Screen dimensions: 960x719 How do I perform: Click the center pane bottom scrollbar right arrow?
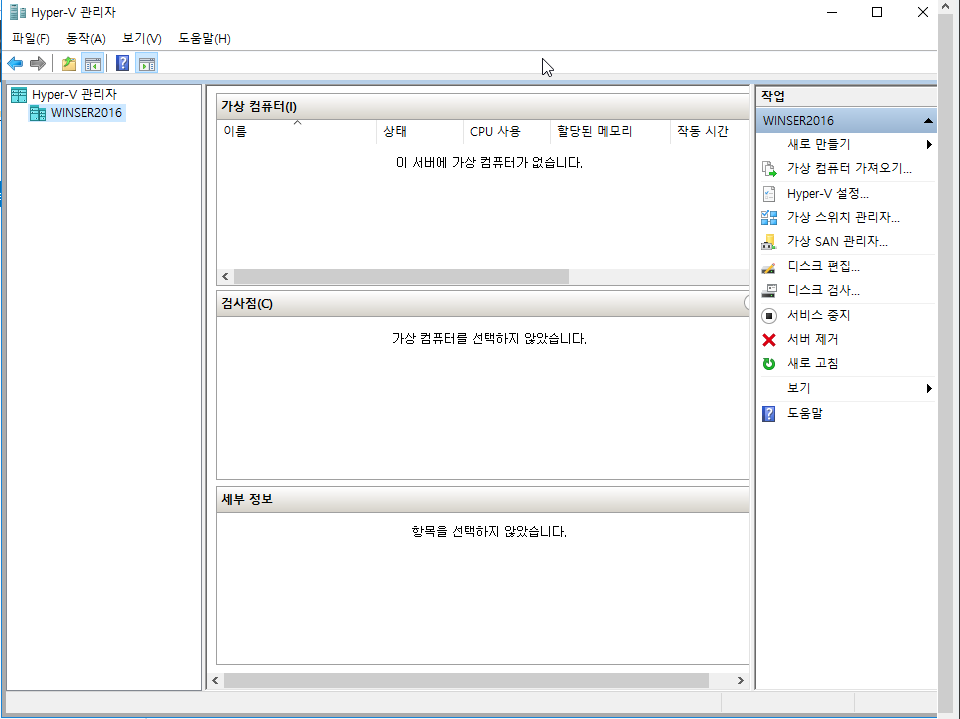tap(741, 680)
